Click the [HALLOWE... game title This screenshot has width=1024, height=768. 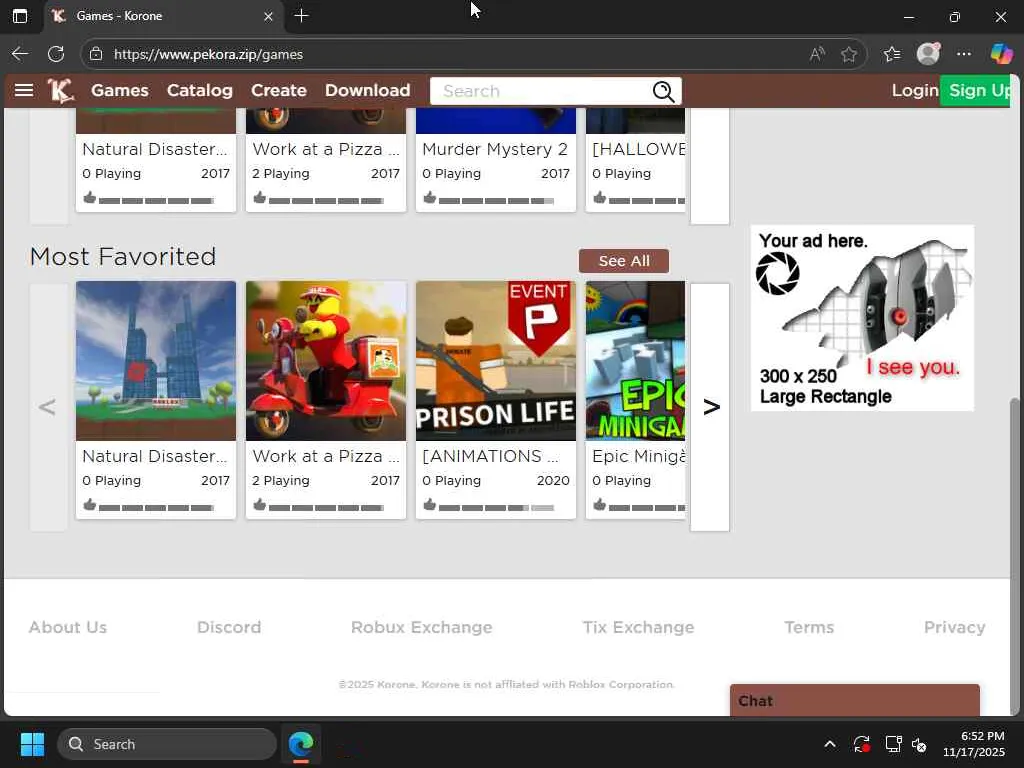[x=639, y=149]
